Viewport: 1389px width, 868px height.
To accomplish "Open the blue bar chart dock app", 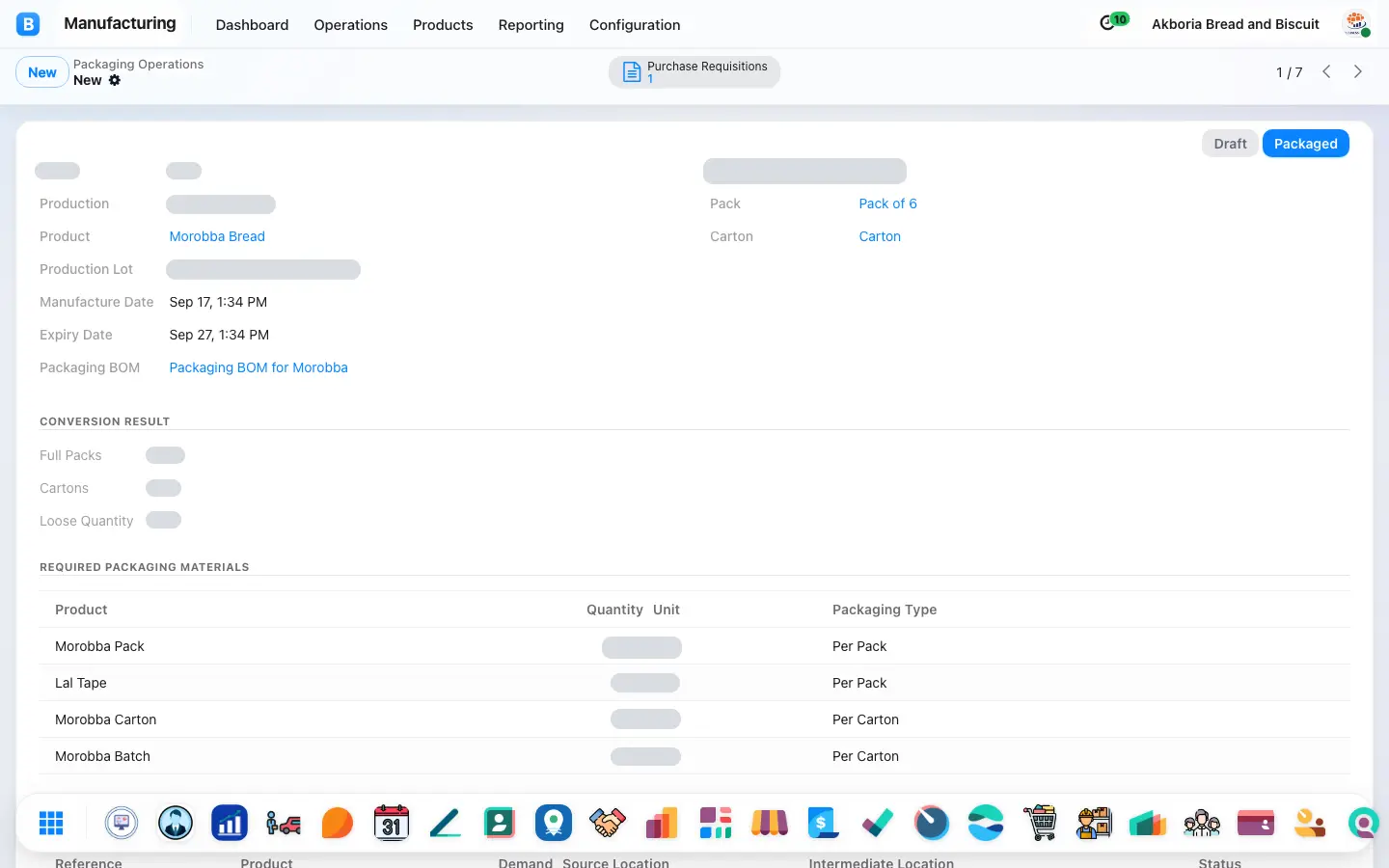I will pos(230,823).
